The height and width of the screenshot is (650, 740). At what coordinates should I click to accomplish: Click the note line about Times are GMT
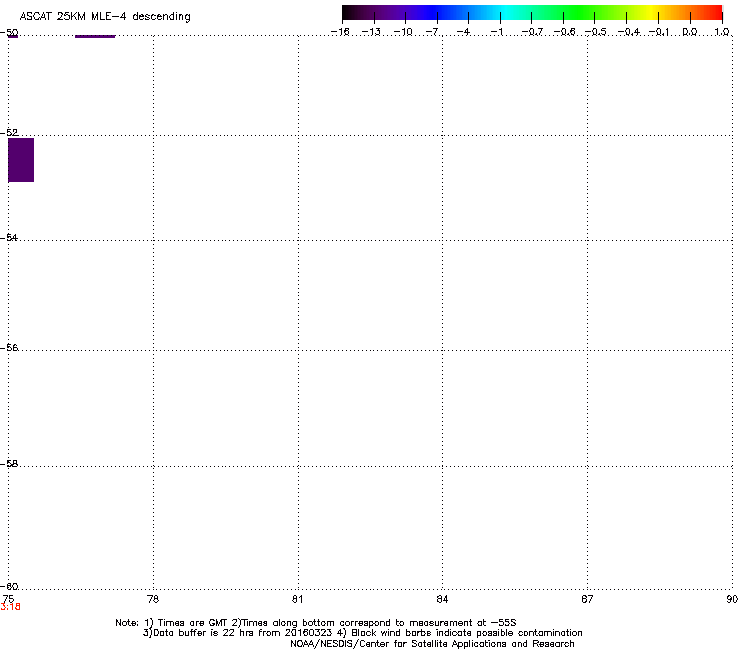coord(316,623)
